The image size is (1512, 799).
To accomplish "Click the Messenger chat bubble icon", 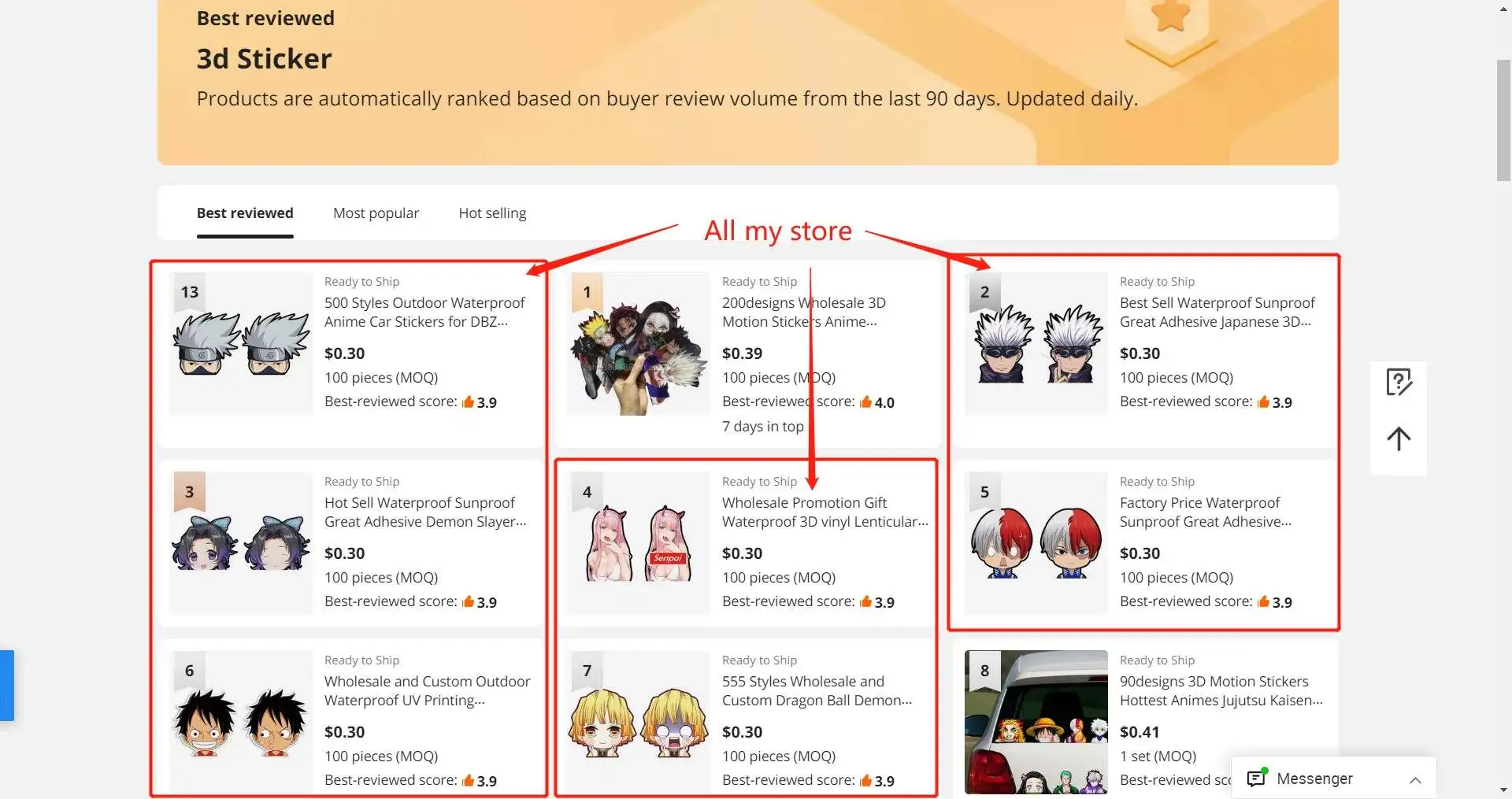I will coord(1257,778).
